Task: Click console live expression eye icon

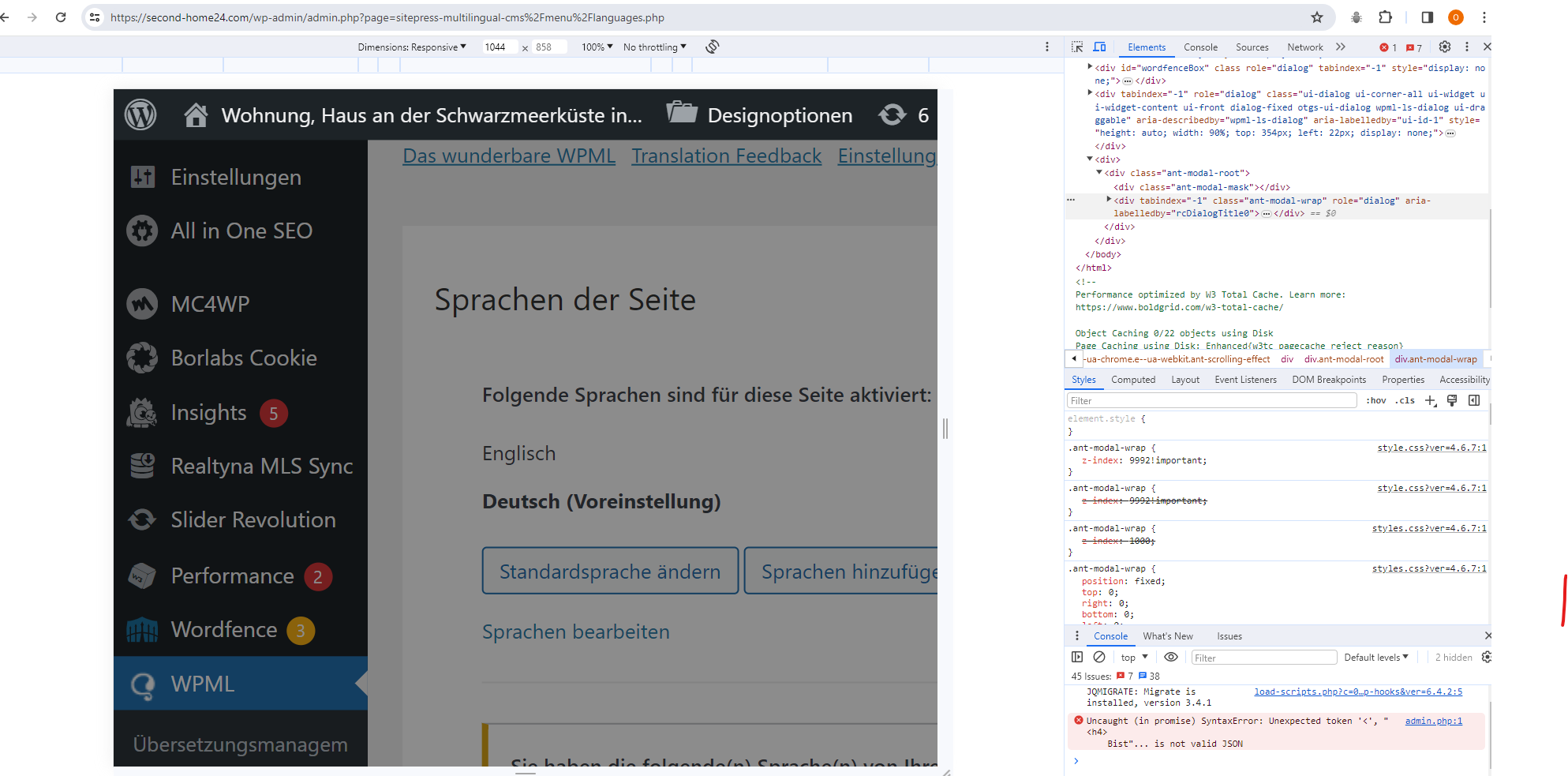Action: point(1171,657)
